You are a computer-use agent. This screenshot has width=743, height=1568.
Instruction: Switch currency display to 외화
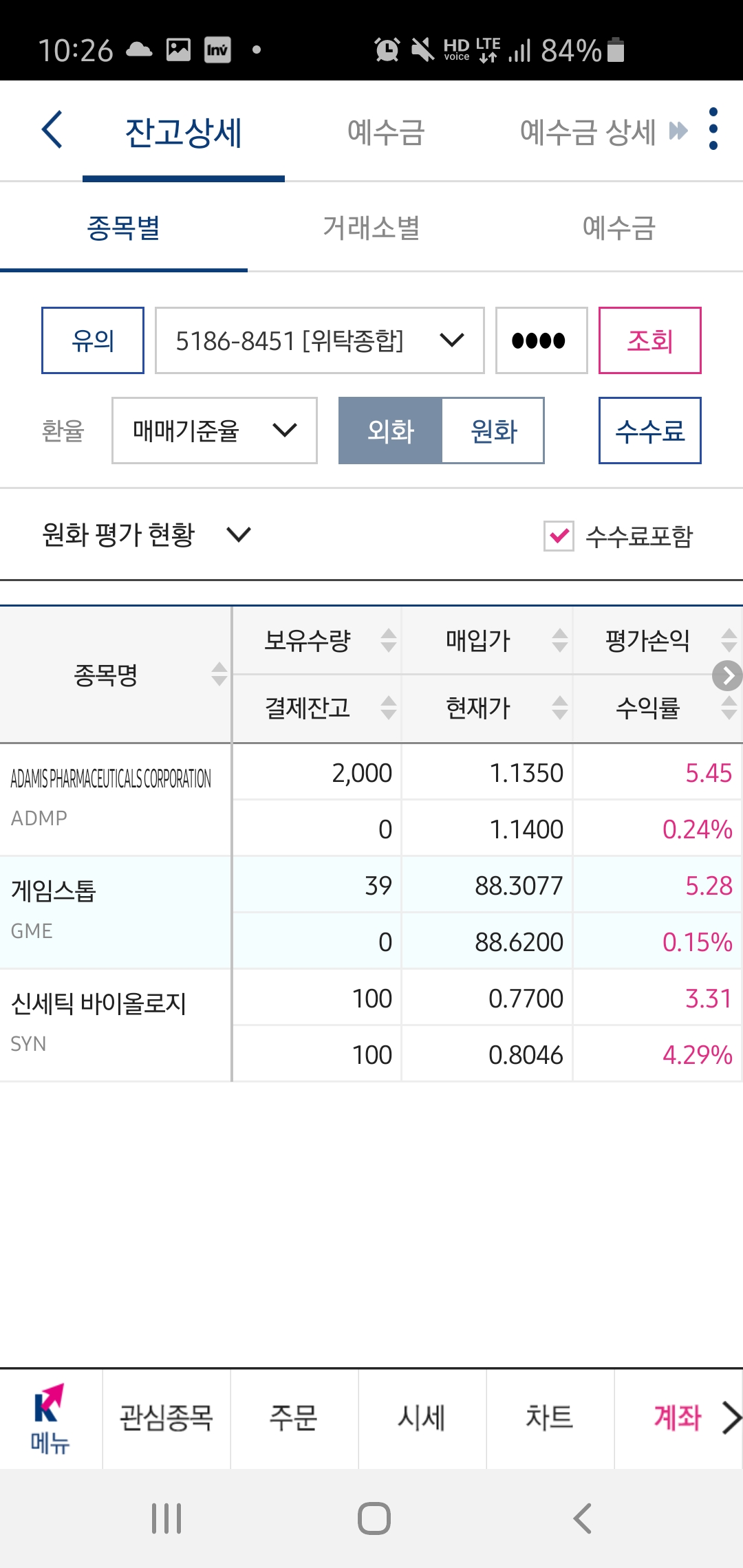pyautogui.click(x=390, y=431)
